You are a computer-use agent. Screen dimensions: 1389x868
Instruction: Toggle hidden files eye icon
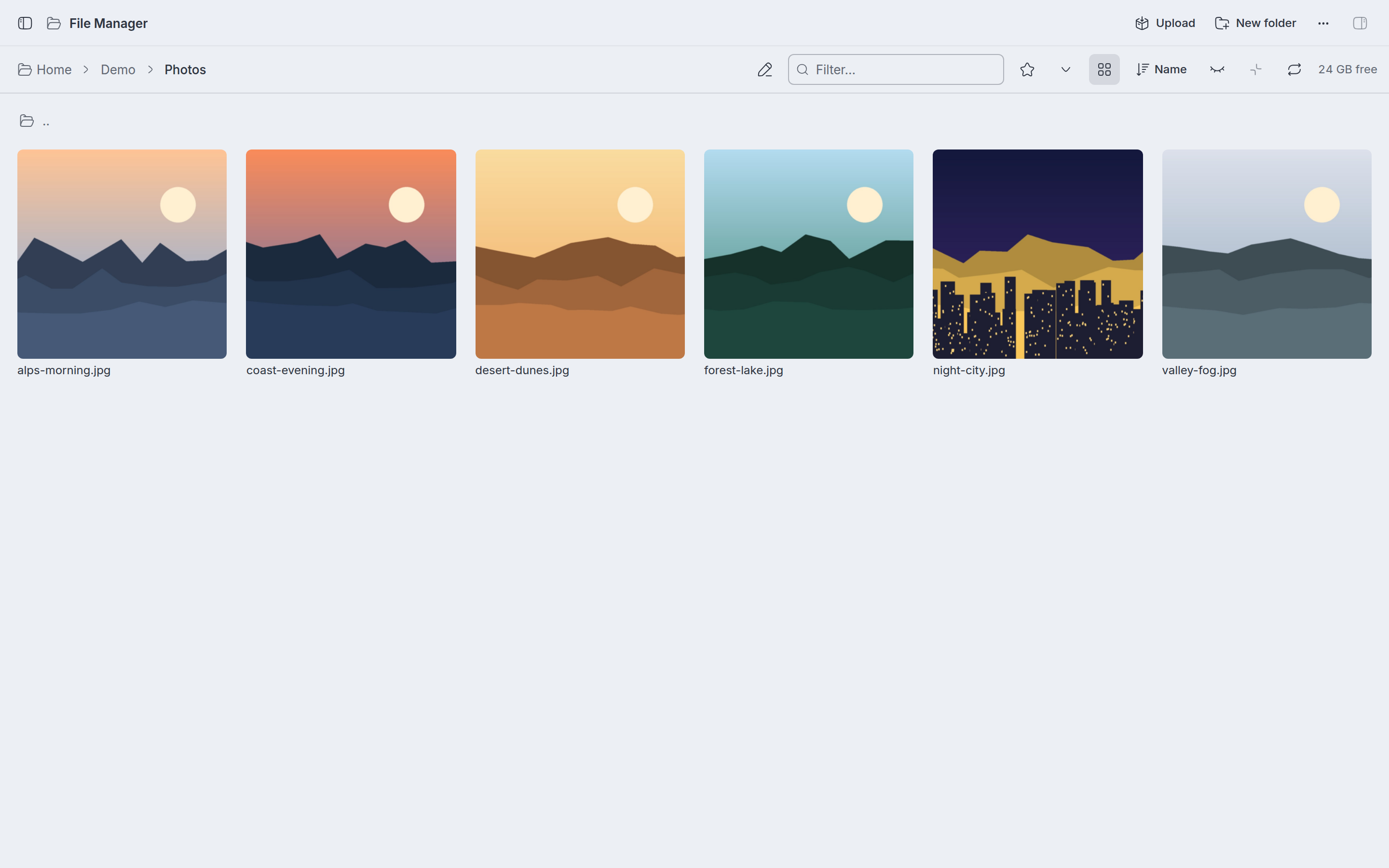click(1217, 69)
